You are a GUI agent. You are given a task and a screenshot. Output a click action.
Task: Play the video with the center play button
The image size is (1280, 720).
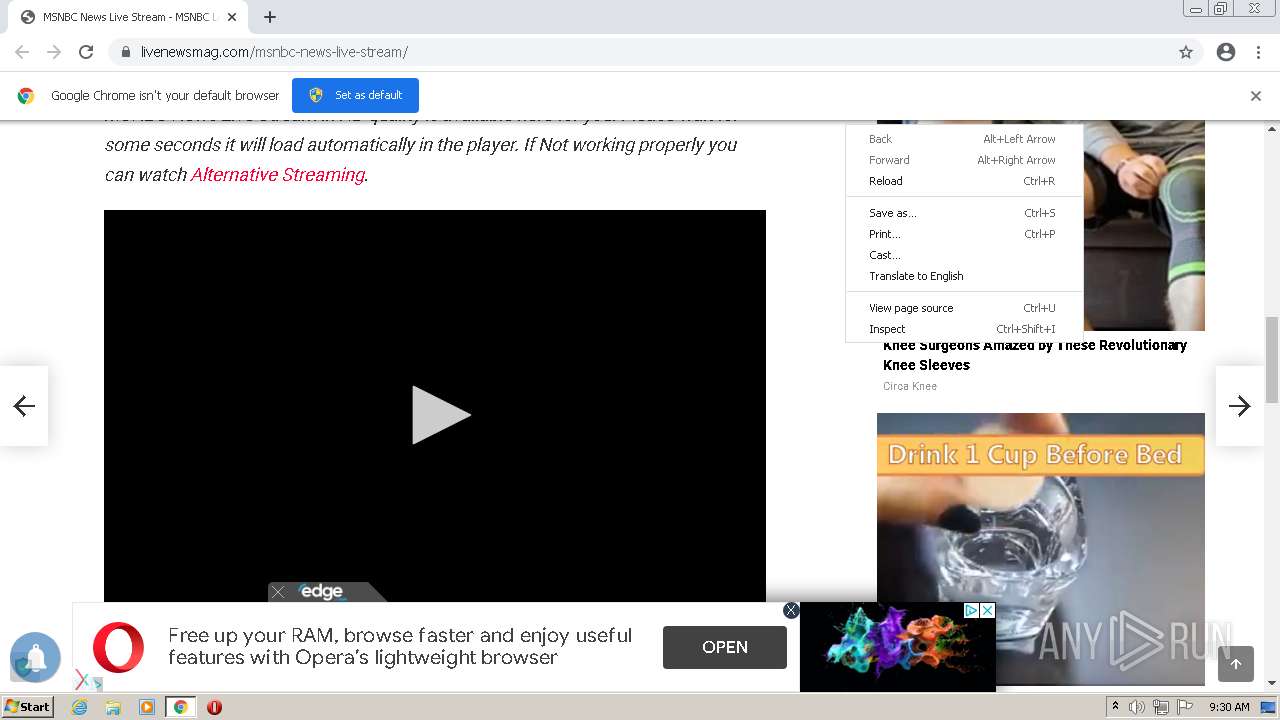(x=440, y=415)
